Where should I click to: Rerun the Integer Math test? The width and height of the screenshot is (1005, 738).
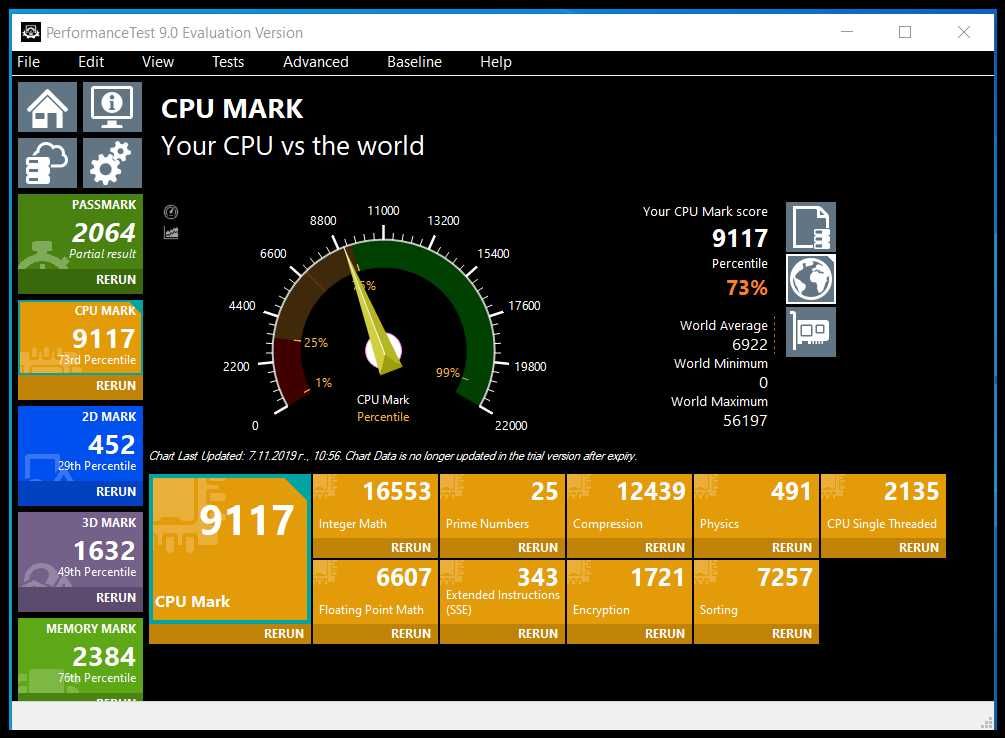coord(411,548)
